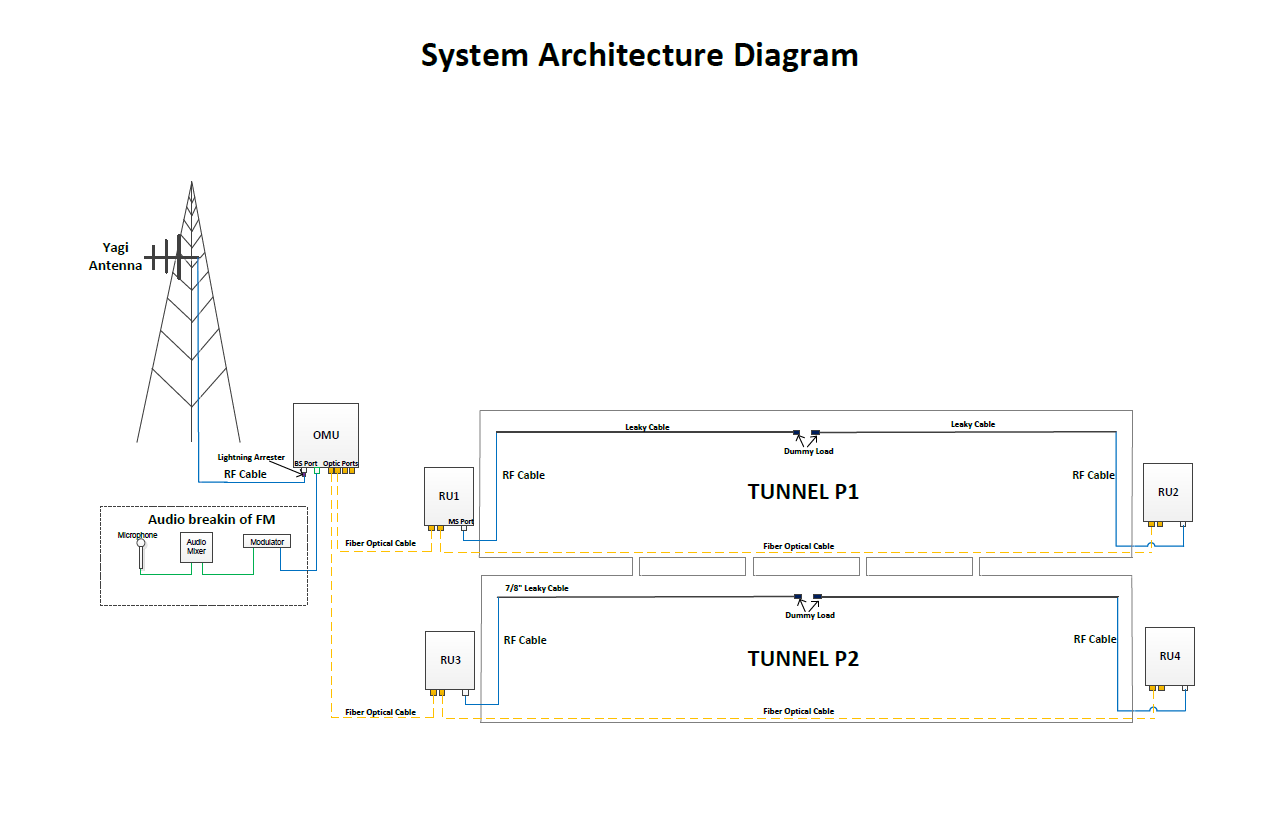Select the Audio breakin of FM heading
1268x822 pixels.
(x=211, y=519)
